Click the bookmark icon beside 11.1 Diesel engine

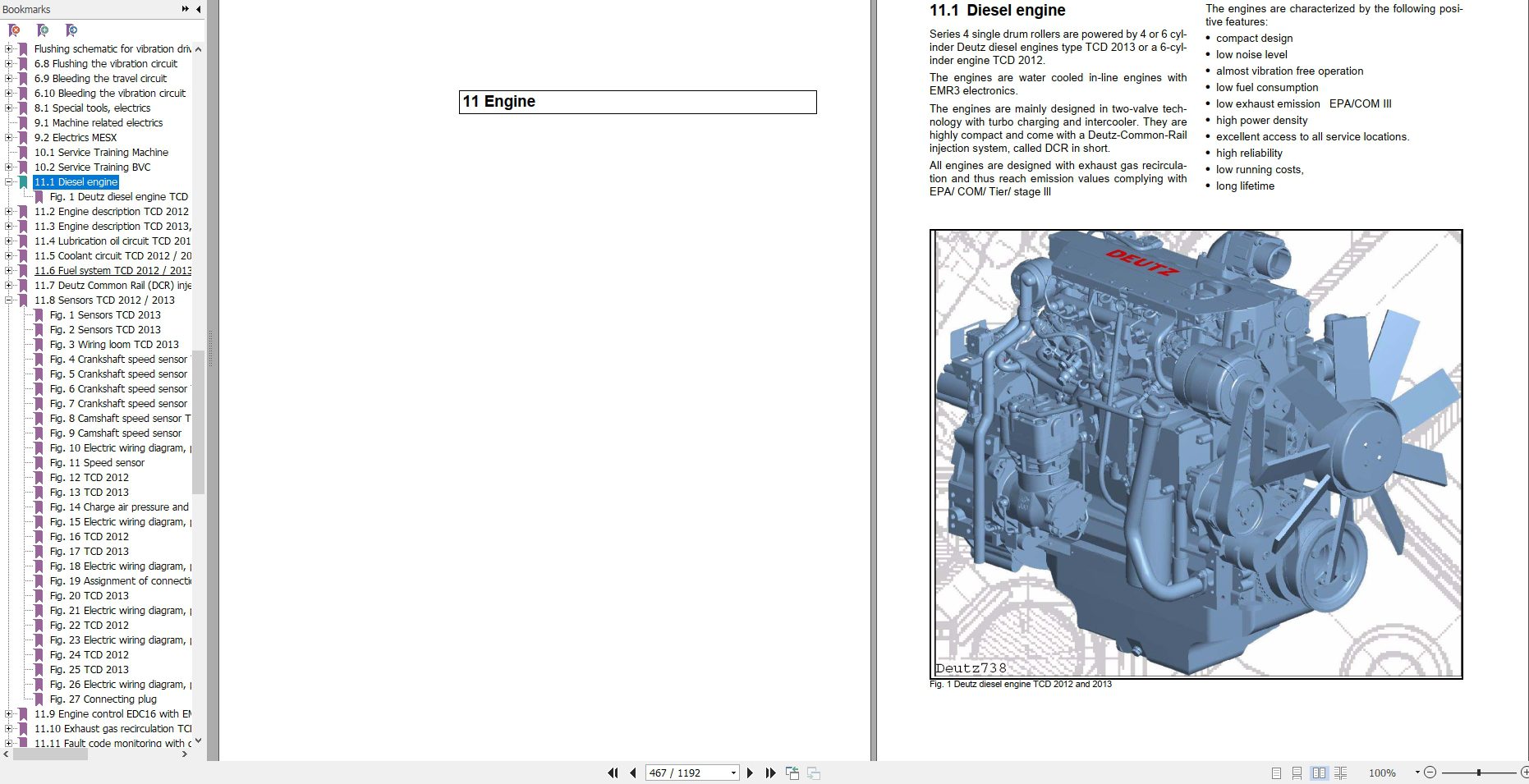[23, 182]
